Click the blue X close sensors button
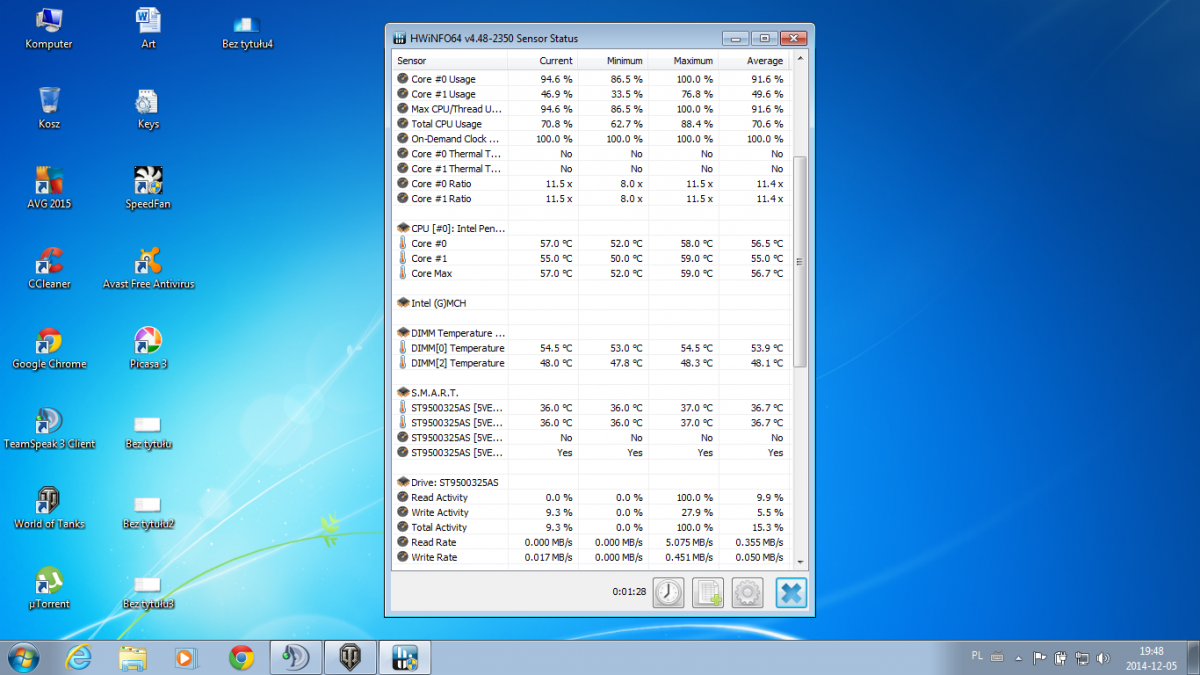This screenshot has height=675, width=1200. [x=790, y=593]
